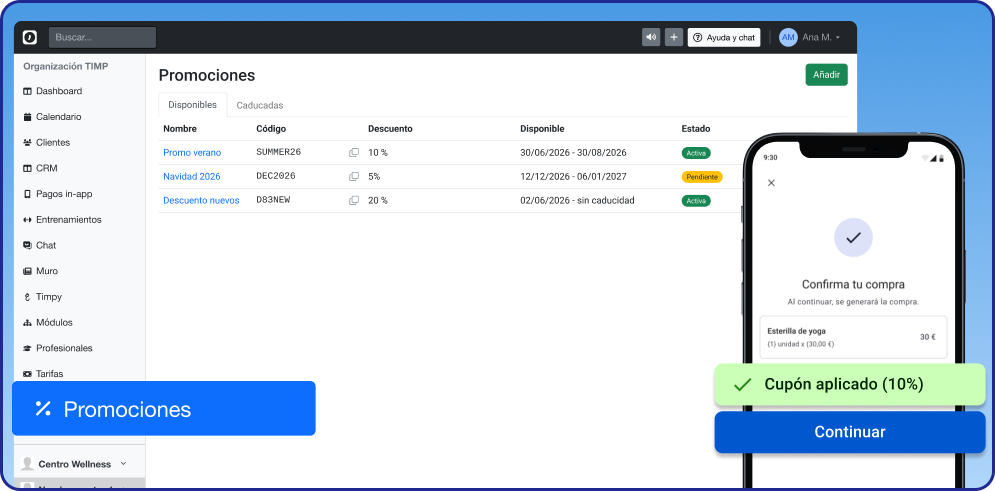Click the Estado column header
The width and height of the screenshot is (995, 491).
coord(695,129)
